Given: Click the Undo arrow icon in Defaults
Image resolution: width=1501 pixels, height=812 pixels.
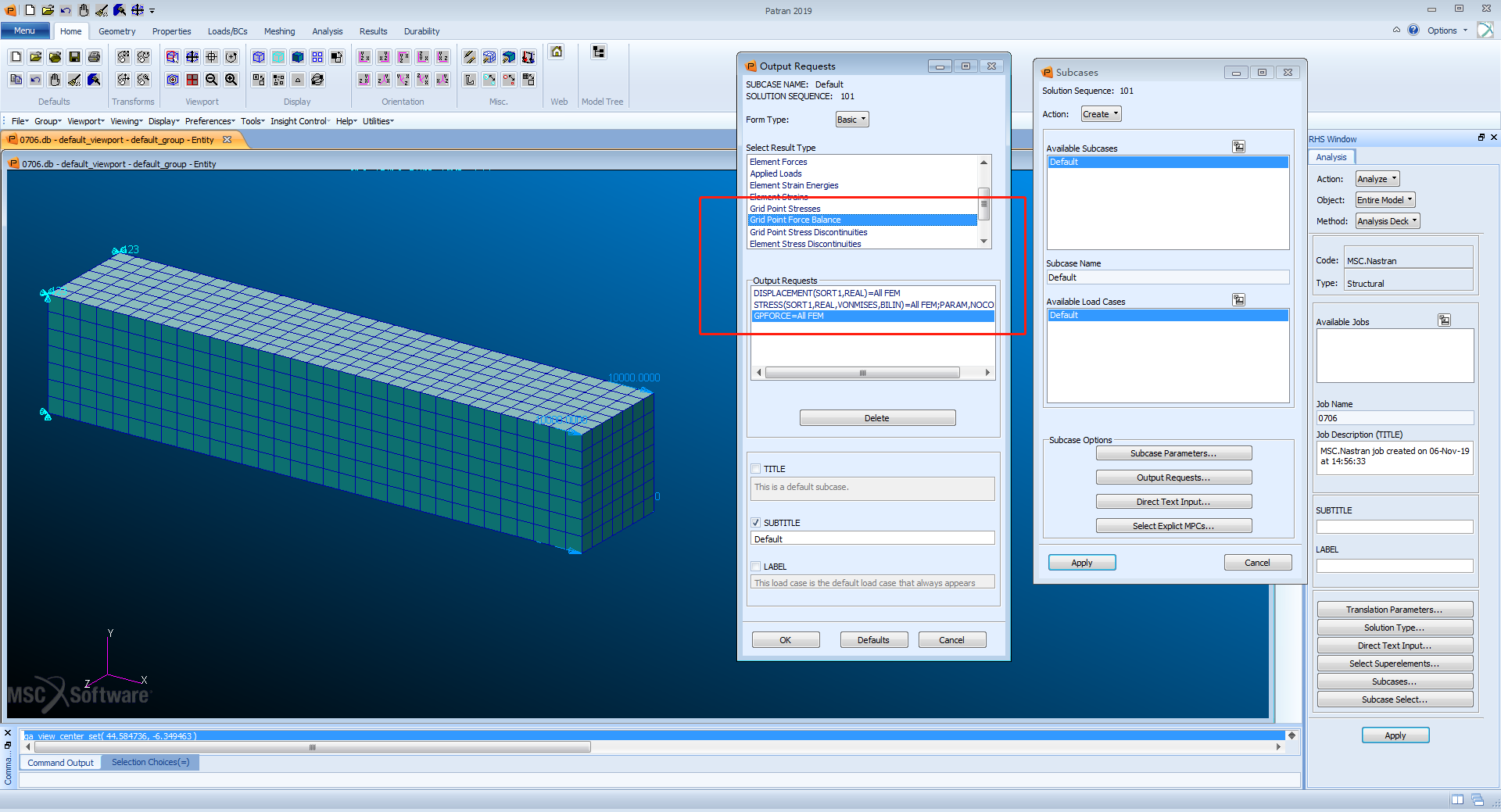Looking at the screenshot, I should (x=35, y=80).
